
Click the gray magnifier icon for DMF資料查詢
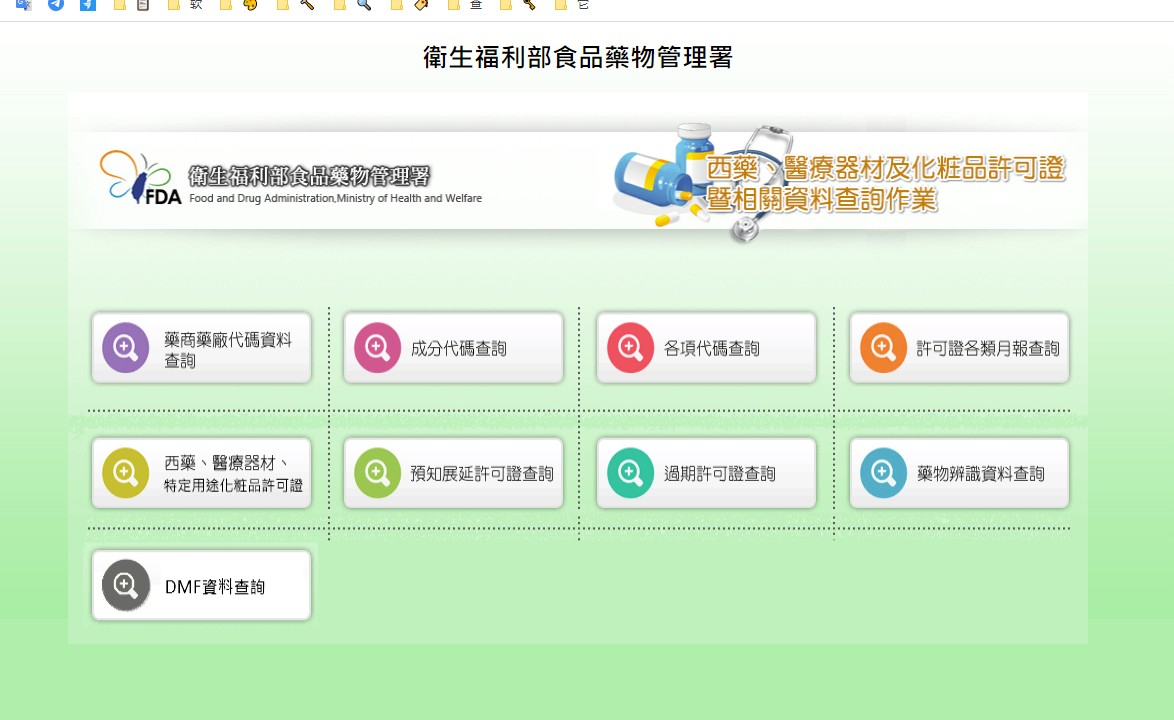tap(126, 585)
